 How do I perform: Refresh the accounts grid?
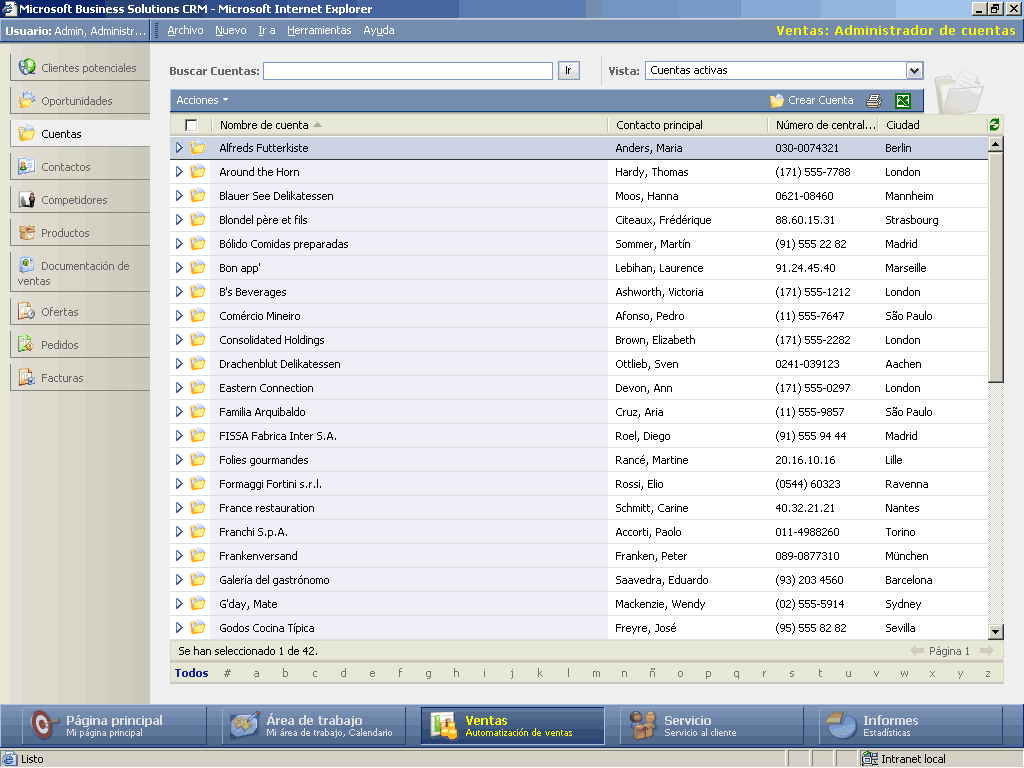pos(994,125)
